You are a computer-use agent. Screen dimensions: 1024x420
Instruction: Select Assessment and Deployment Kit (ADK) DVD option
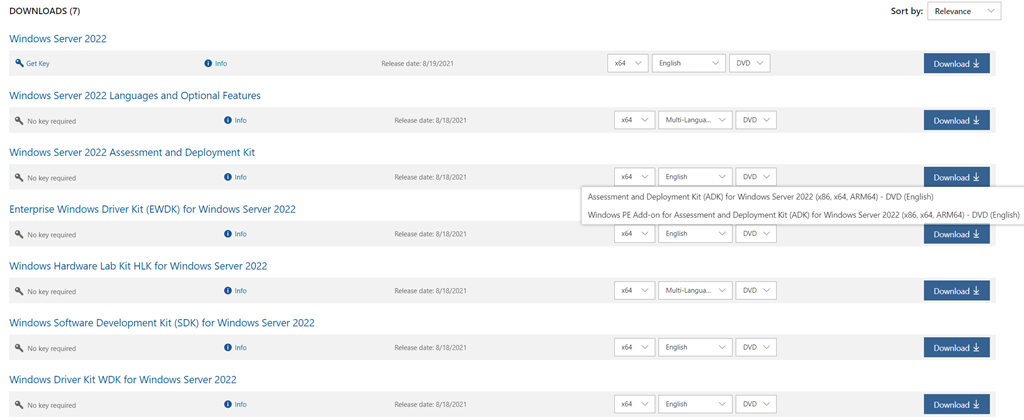(760, 197)
